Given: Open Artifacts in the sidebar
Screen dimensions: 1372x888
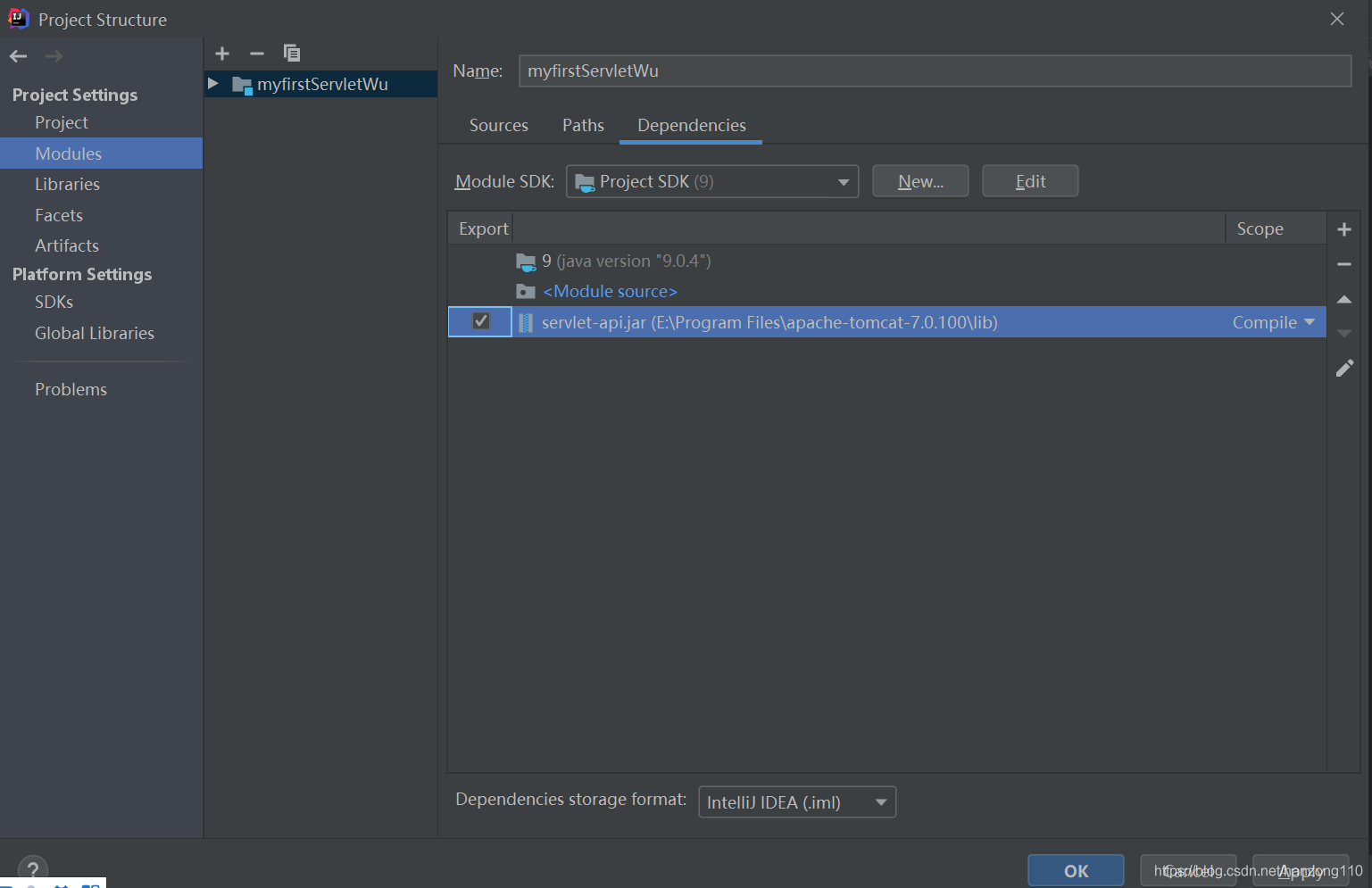Looking at the screenshot, I should click(x=67, y=245).
